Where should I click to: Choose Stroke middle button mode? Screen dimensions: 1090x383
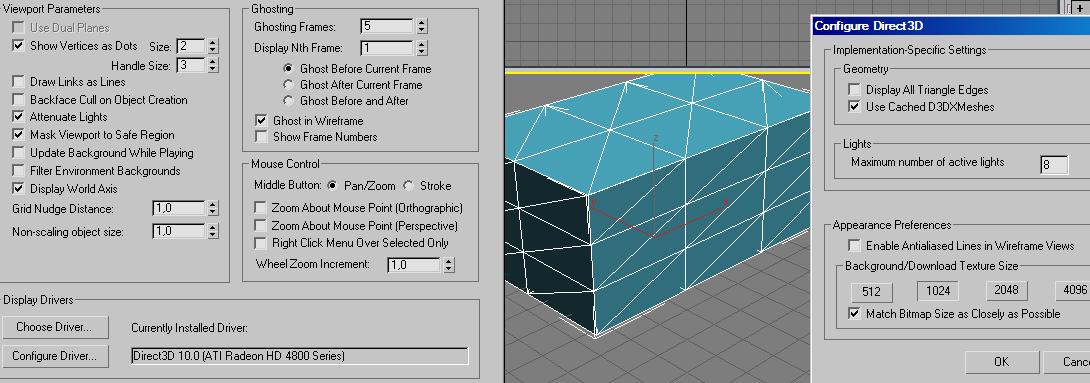(408, 186)
